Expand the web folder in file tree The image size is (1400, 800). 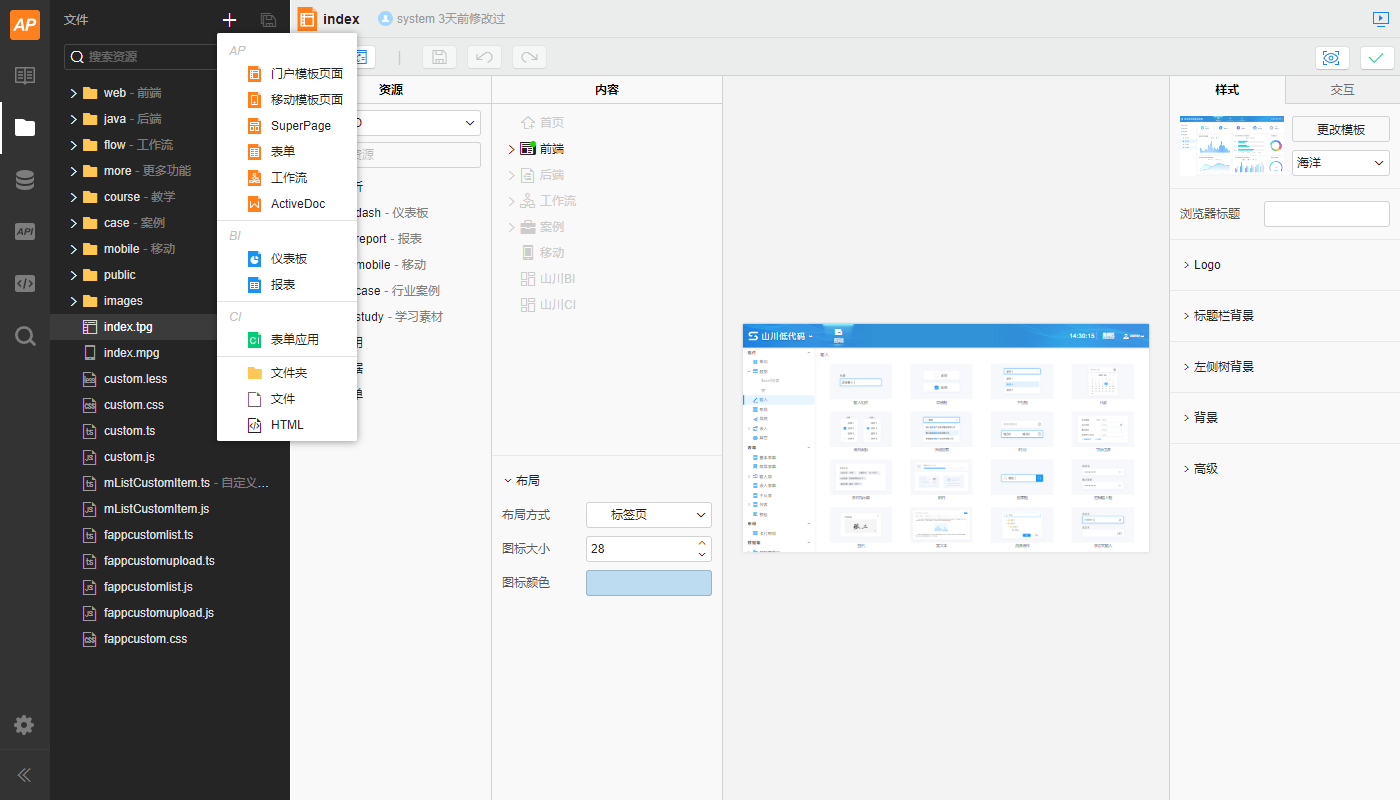pos(73,93)
